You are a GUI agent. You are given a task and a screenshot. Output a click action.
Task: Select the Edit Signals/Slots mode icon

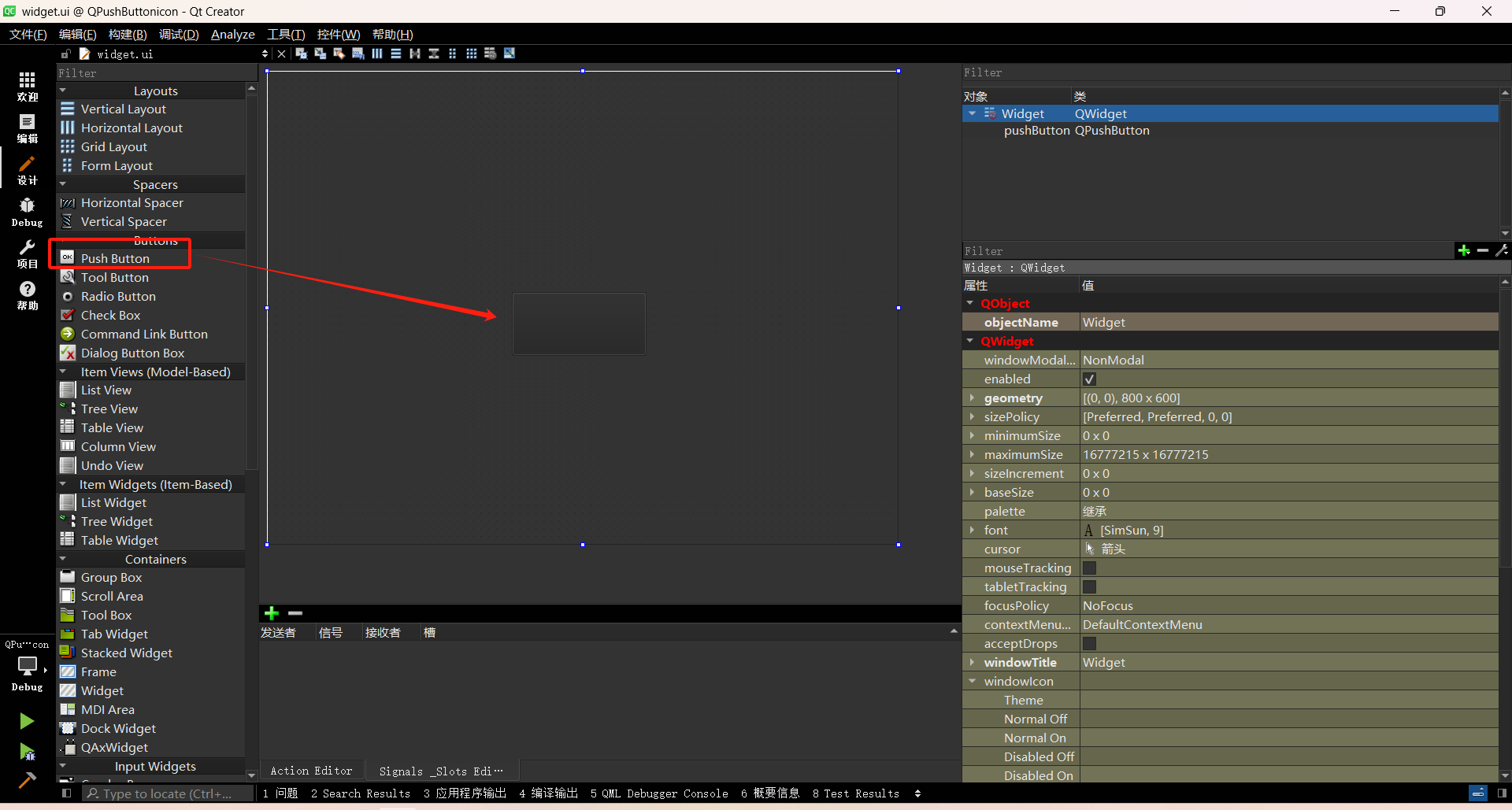pyautogui.click(x=320, y=54)
